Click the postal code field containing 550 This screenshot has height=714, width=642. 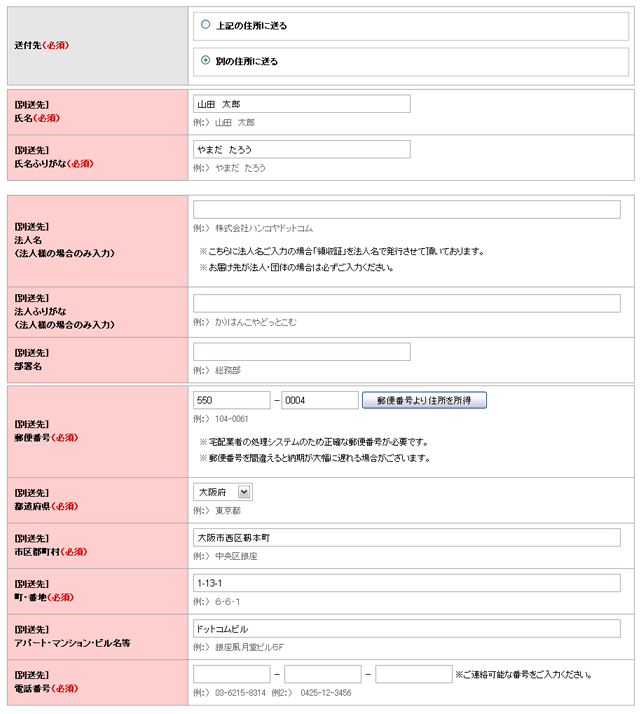click(x=231, y=400)
